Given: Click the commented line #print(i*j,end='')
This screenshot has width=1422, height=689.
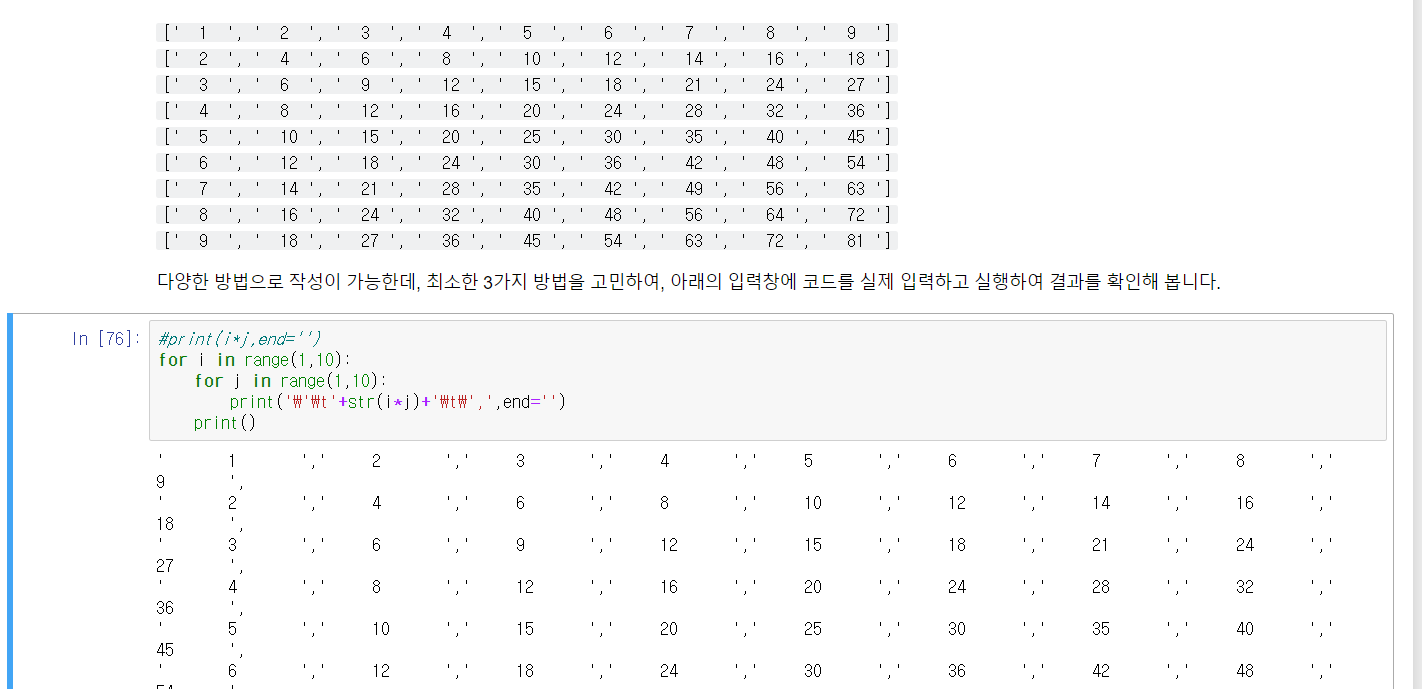Looking at the screenshot, I should 240,339.
